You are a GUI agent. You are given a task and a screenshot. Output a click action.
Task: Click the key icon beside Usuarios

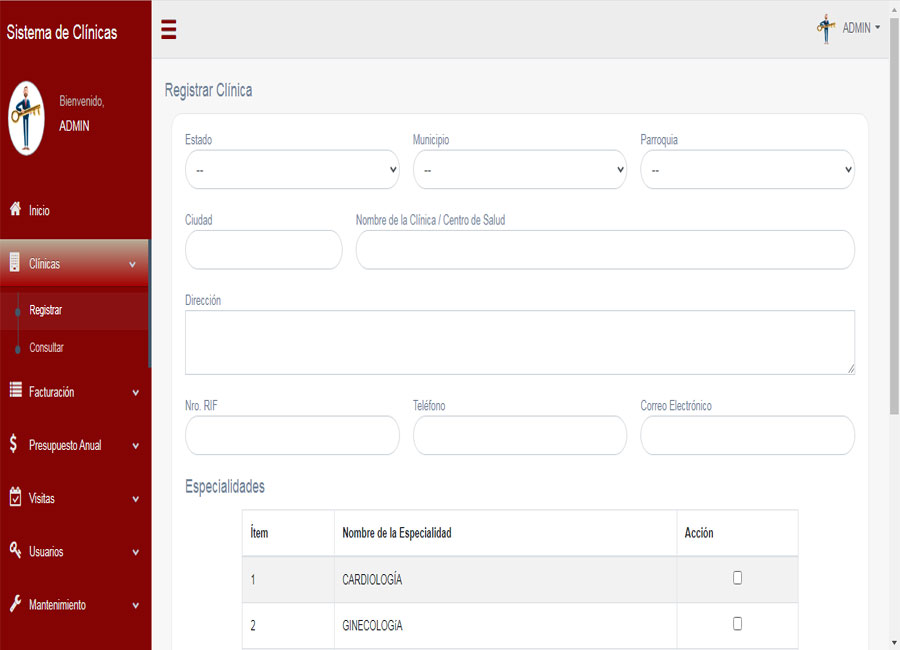tap(15, 550)
